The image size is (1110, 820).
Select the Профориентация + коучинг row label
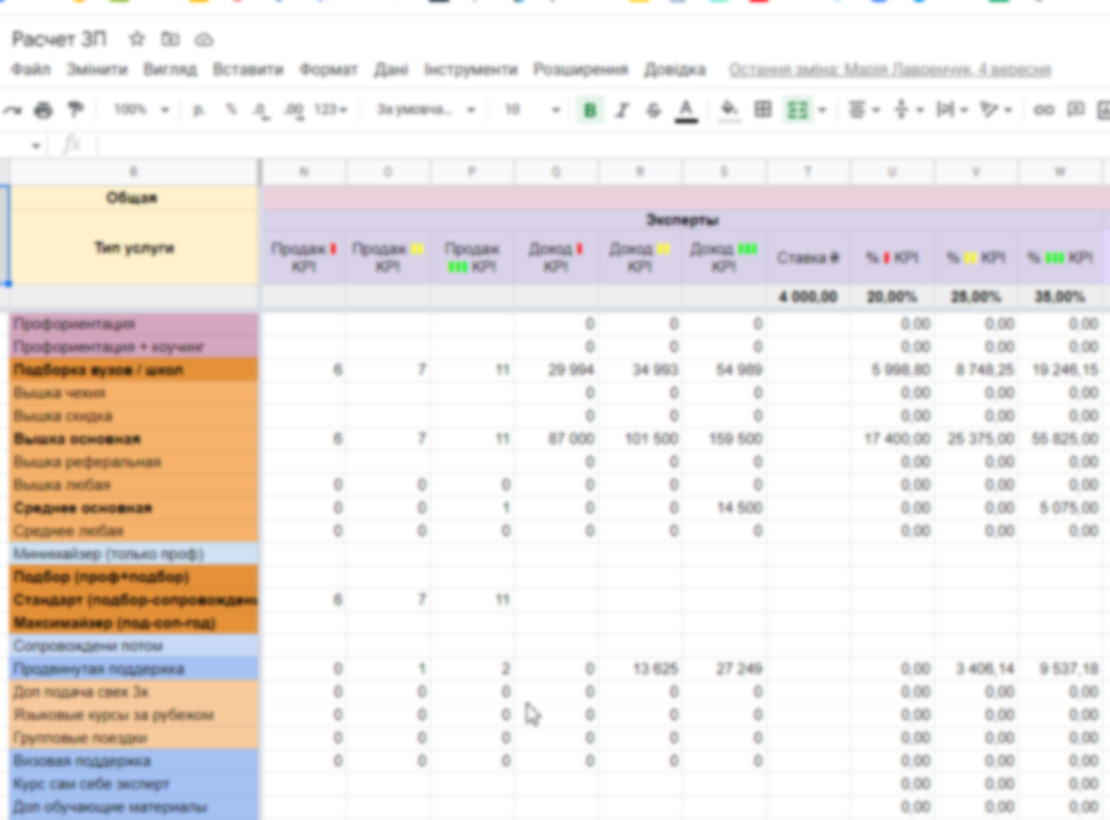point(134,347)
